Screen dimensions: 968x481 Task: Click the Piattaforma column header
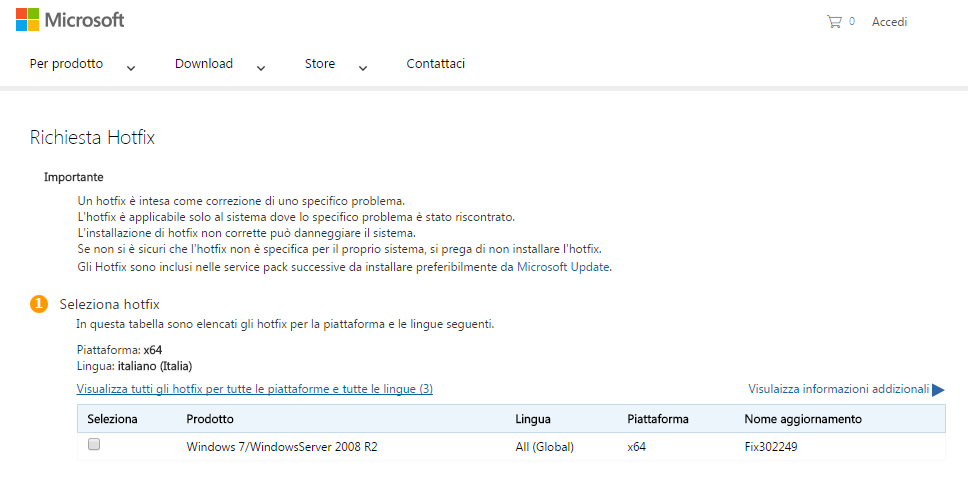[657, 419]
